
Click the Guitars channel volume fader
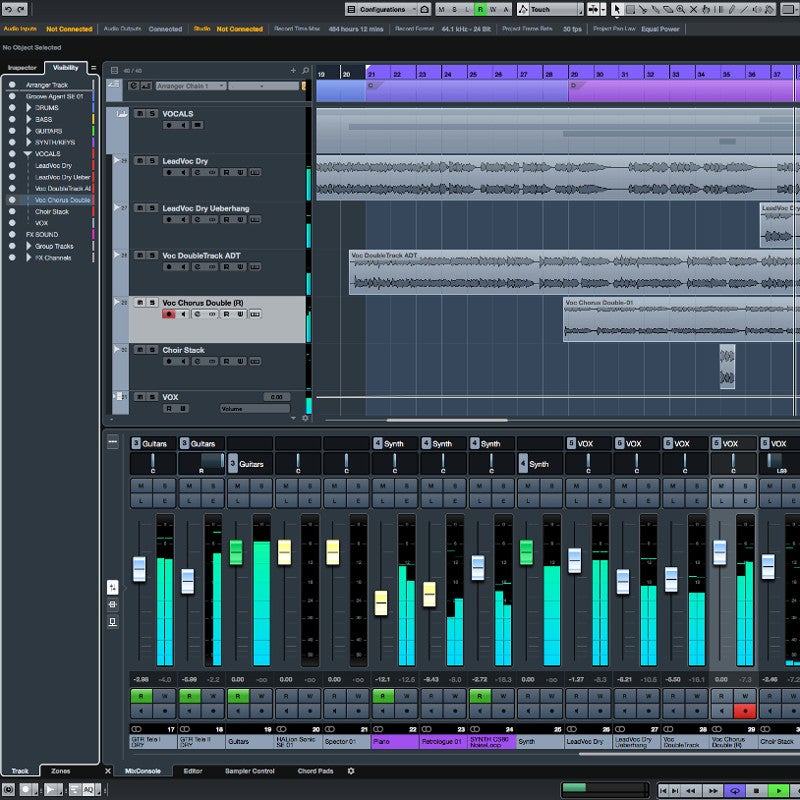tap(236, 553)
